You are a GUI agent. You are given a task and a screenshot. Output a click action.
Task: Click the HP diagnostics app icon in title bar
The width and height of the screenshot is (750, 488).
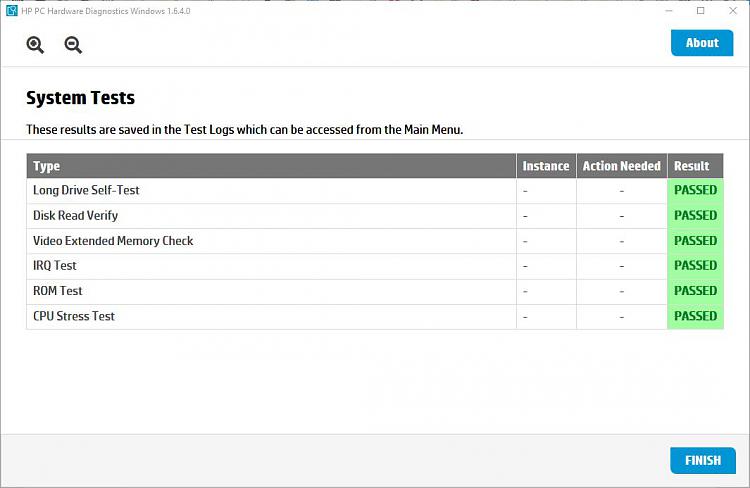click(x=12, y=11)
